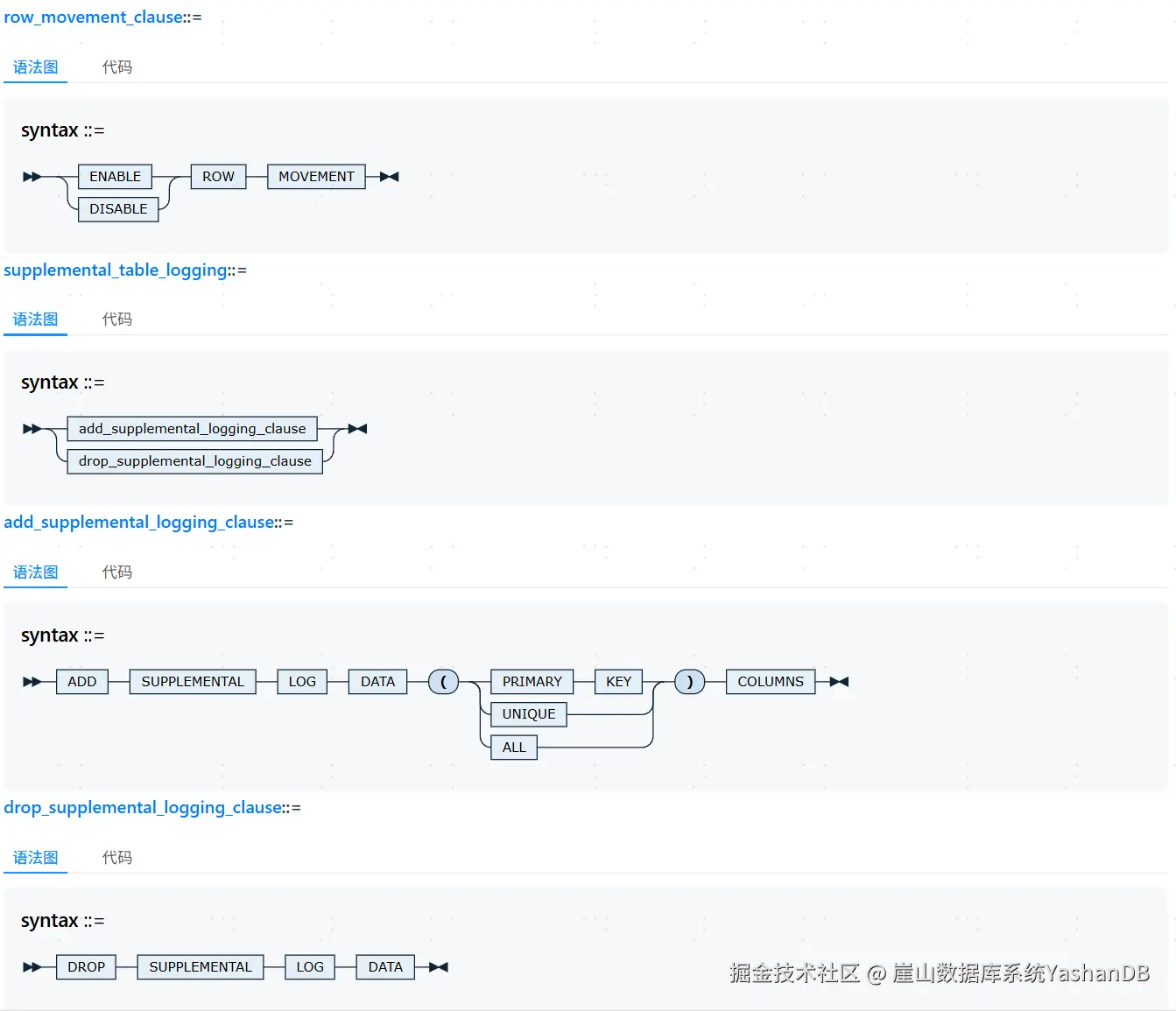Click the ENABLE keyword box
Image resolution: width=1176 pixels, height=1011 pixels.
[x=115, y=177]
